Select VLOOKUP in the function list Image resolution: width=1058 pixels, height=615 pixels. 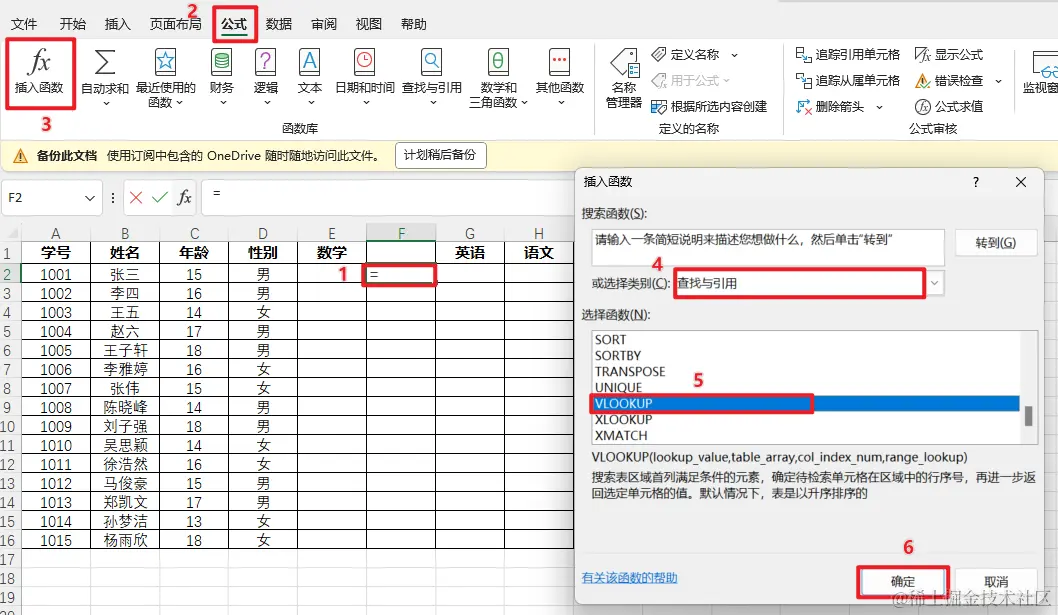click(x=806, y=404)
